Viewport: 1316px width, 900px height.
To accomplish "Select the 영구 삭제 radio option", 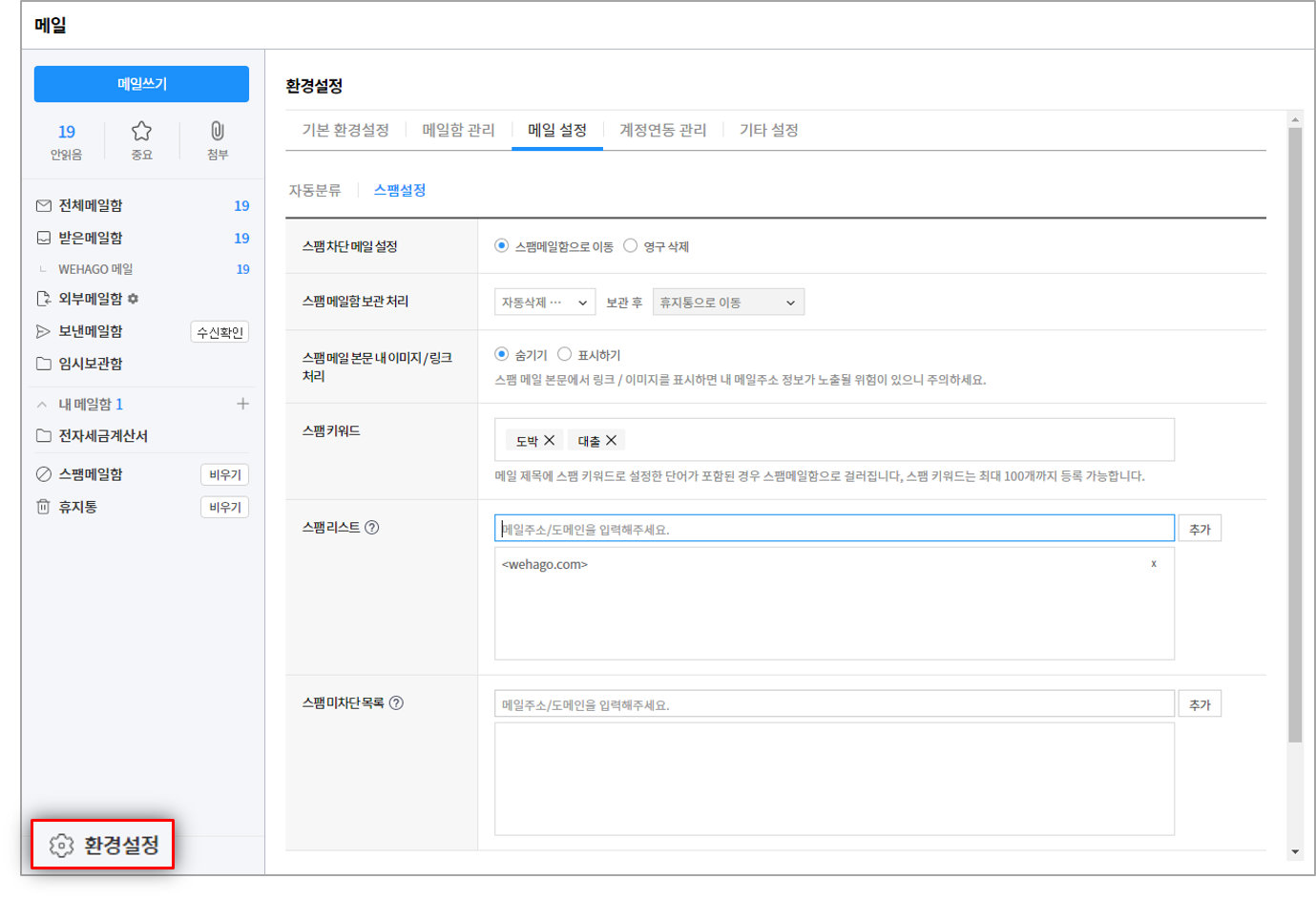I will point(631,246).
